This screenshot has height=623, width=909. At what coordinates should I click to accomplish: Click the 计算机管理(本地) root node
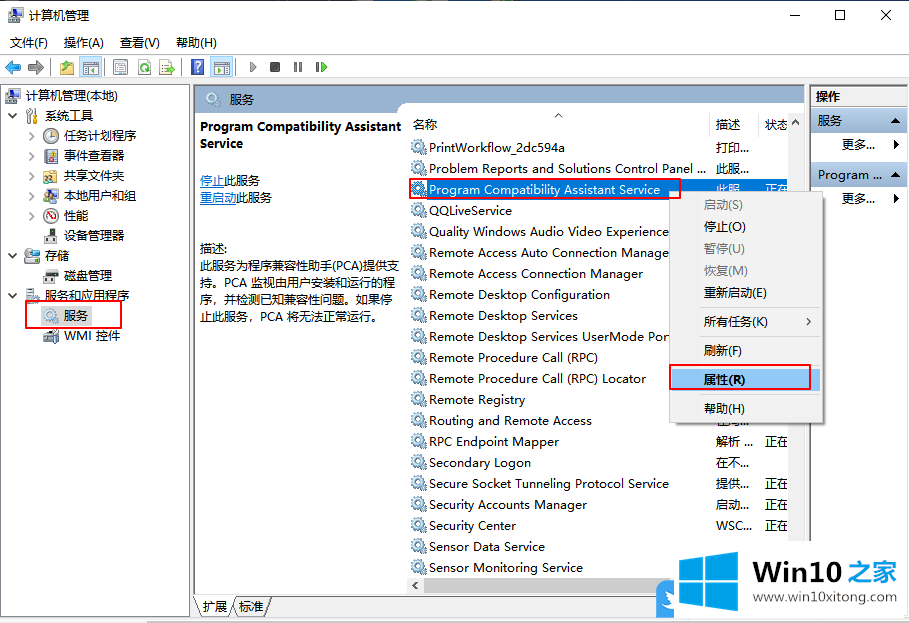(x=72, y=96)
